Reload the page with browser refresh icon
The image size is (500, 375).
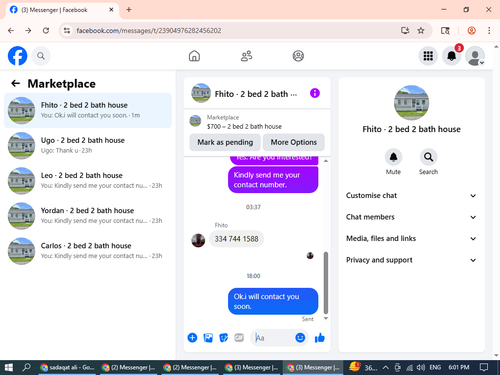(46, 31)
